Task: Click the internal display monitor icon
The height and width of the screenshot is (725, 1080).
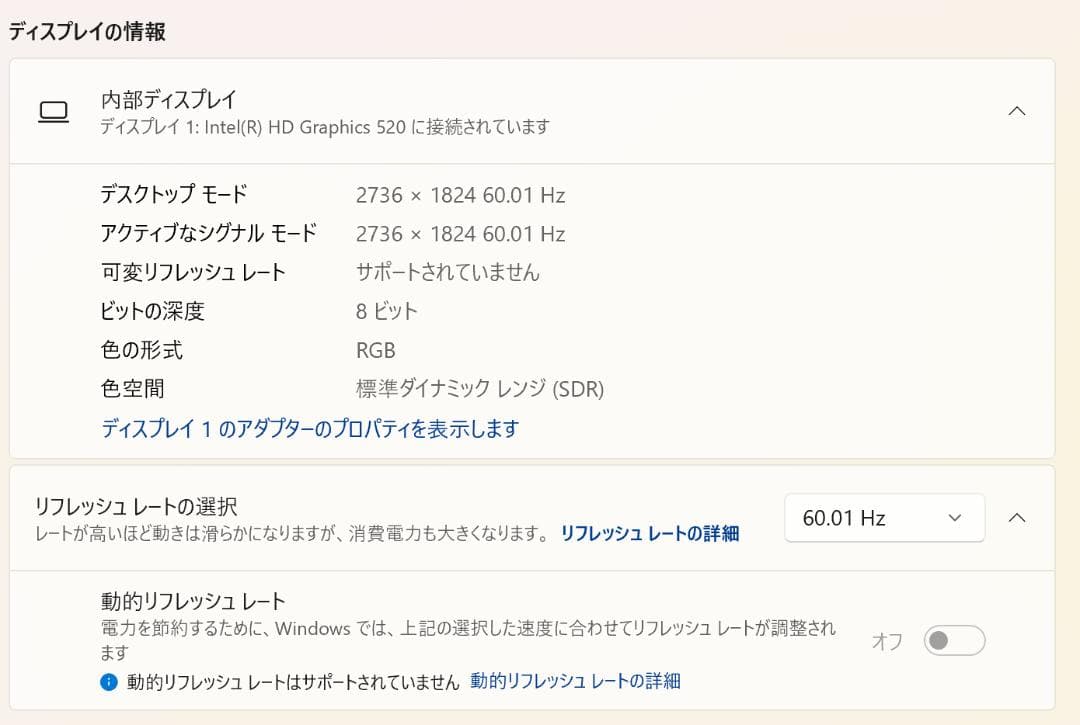Action: [x=54, y=112]
